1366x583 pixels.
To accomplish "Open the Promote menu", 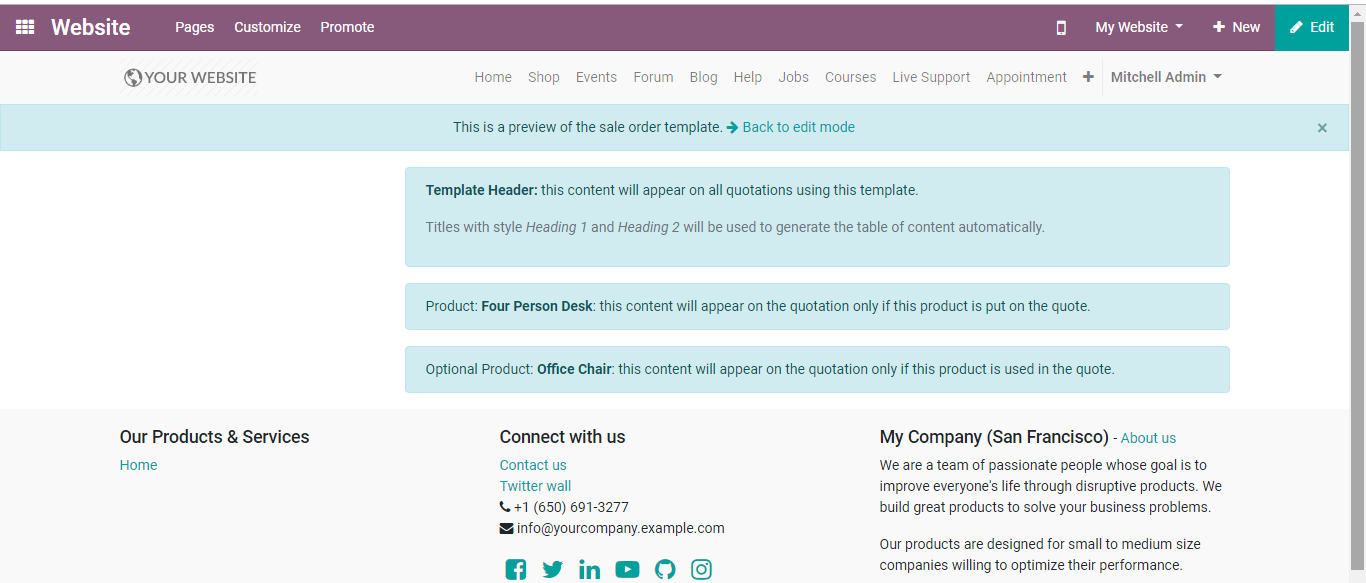I will [x=347, y=27].
